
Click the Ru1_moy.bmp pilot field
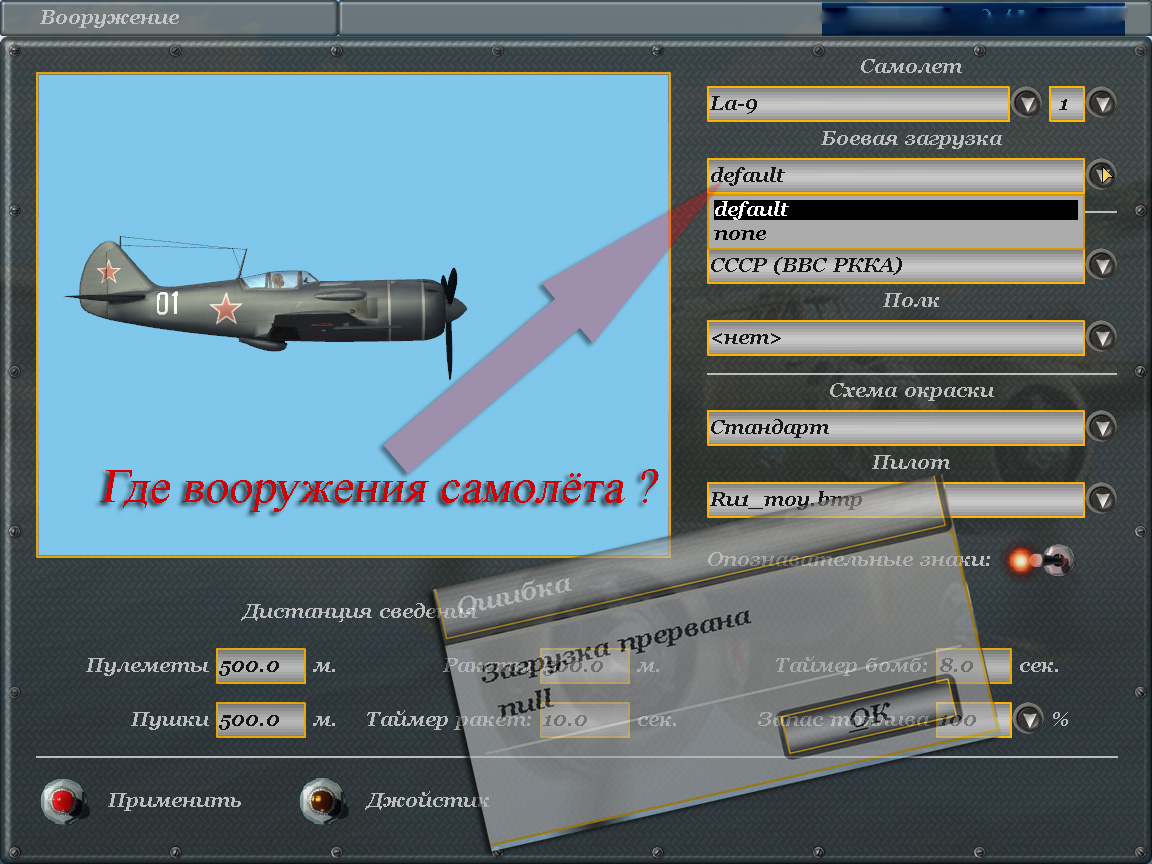pyautogui.click(x=896, y=500)
